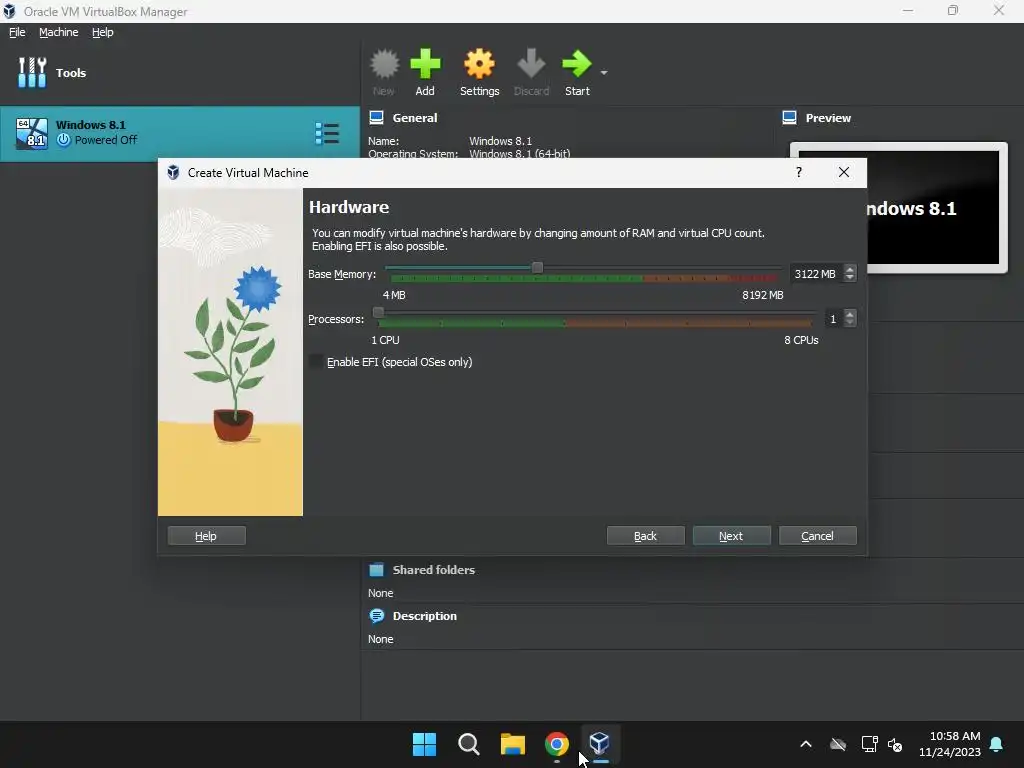This screenshot has height=768, width=1024.
Task: Open the notification bell
Action: (x=997, y=744)
